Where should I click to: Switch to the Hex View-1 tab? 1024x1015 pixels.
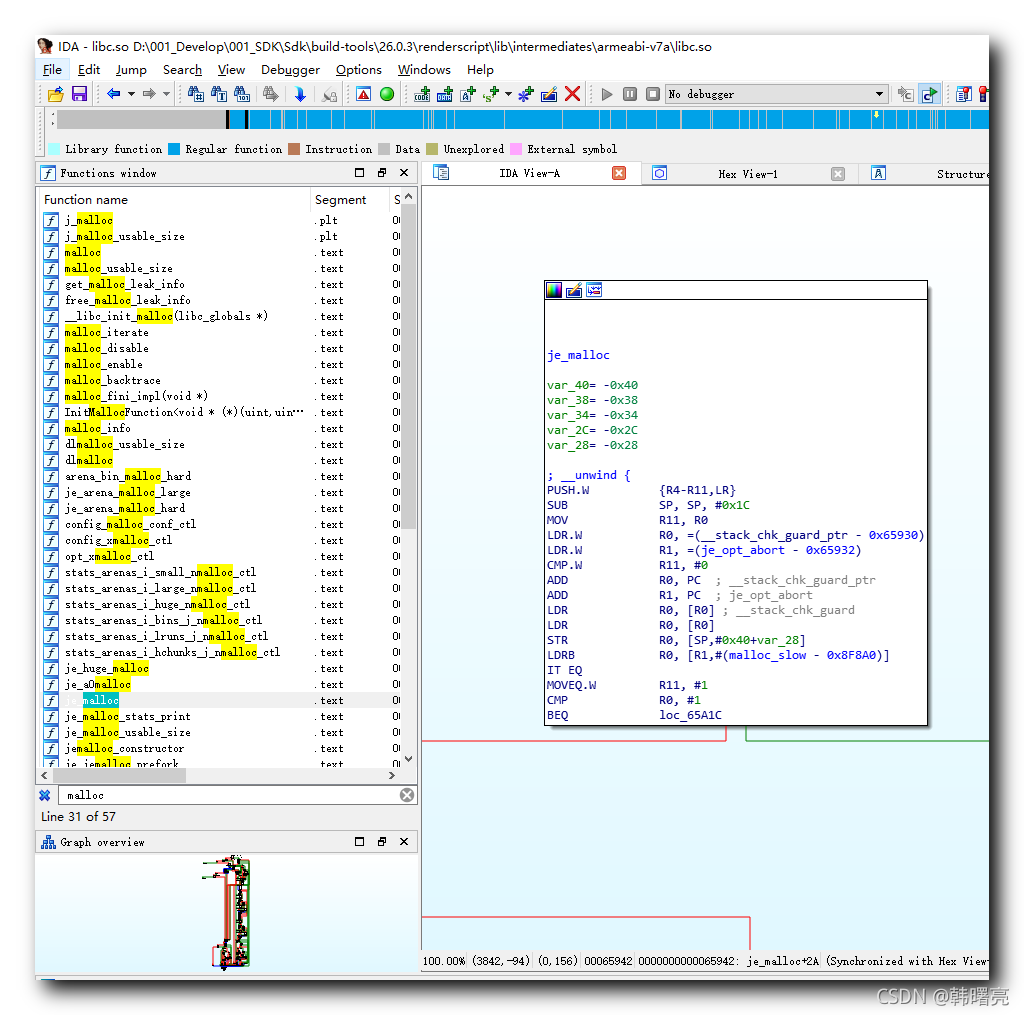tap(748, 174)
